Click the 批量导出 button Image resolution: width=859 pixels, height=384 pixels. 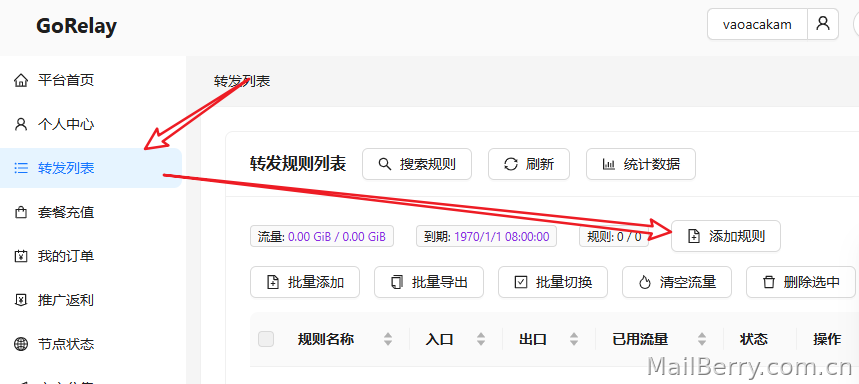429,282
